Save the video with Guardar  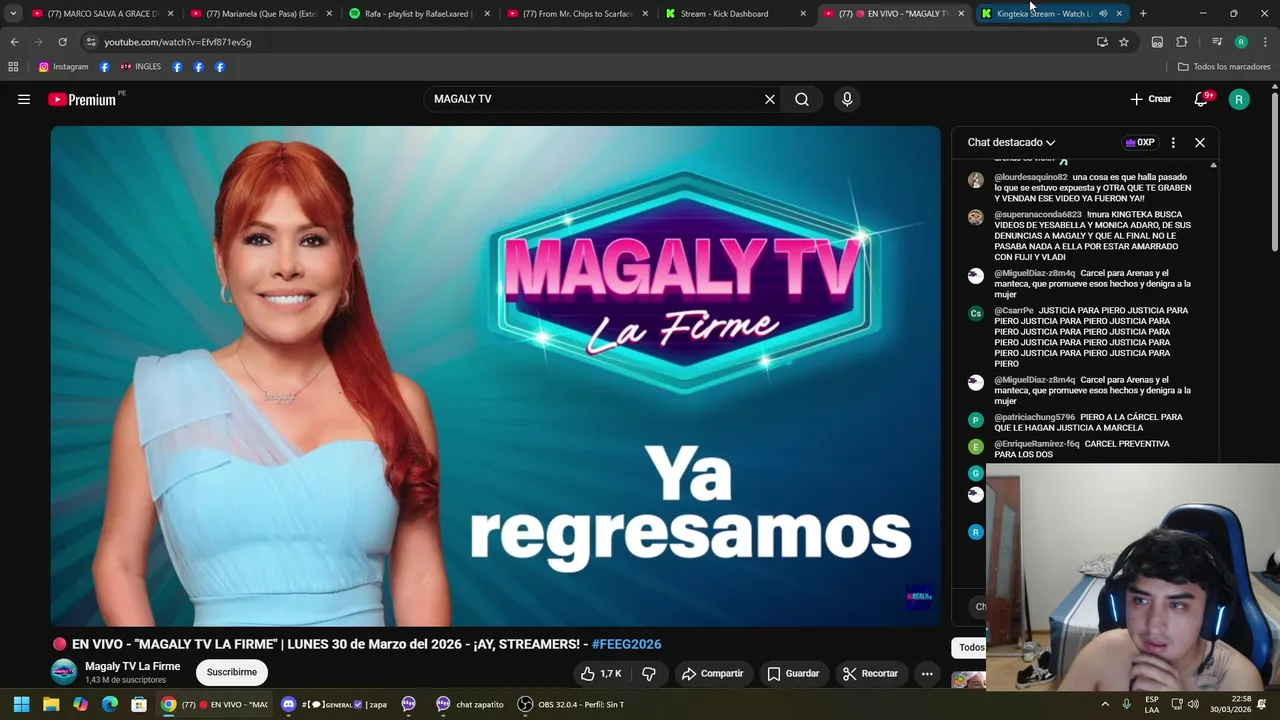pos(793,674)
